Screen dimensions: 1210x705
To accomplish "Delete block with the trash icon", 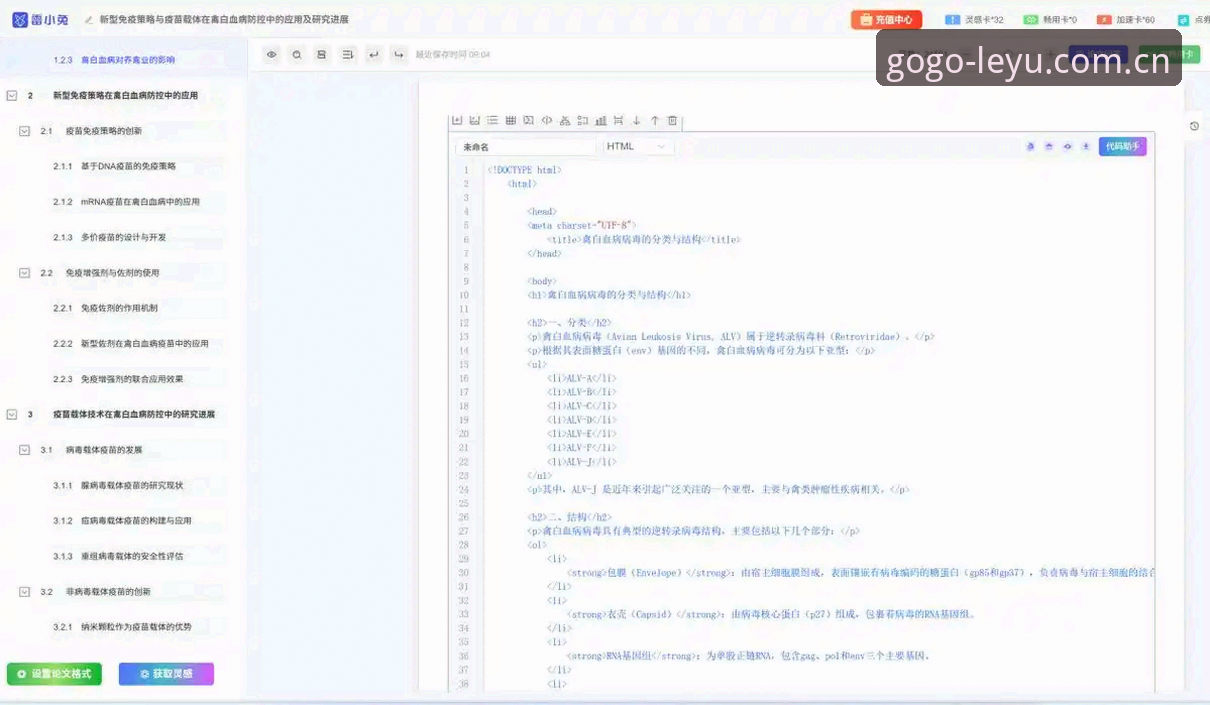I will (672, 120).
